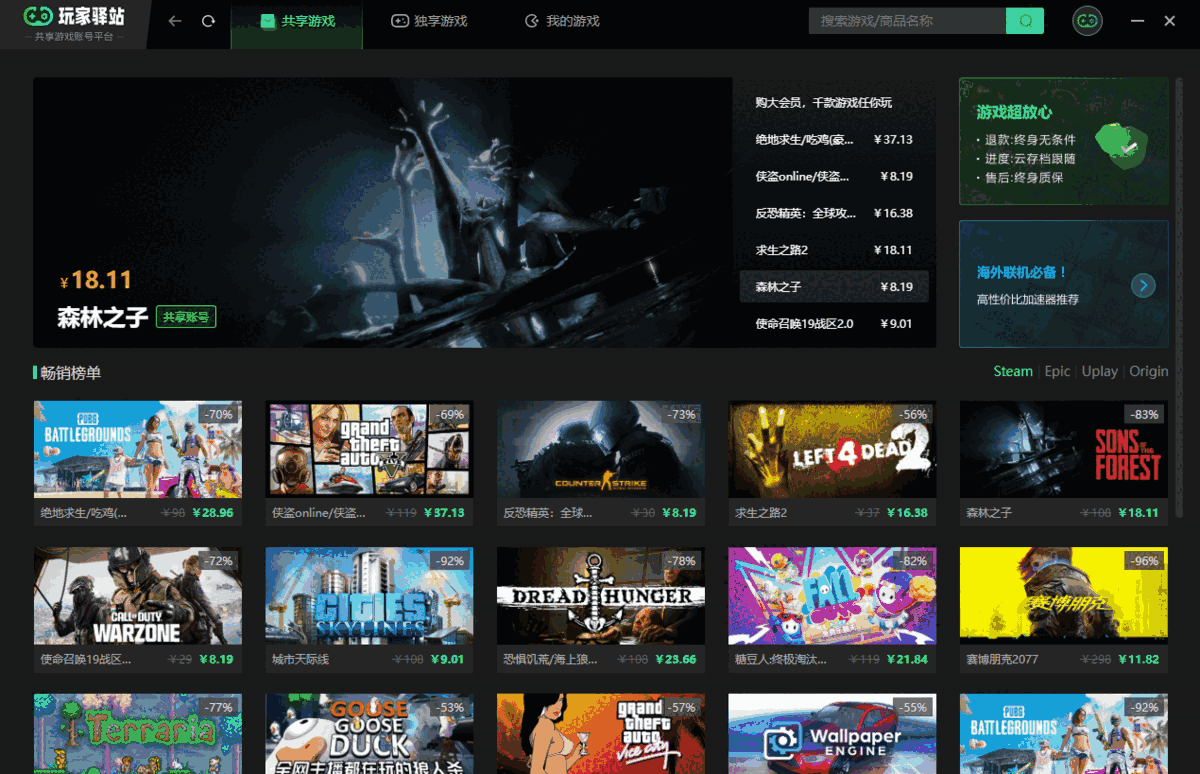This screenshot has width=1200, height=774.
Task: Click the 求生之路2 card title
Action: tap(761, 513)
